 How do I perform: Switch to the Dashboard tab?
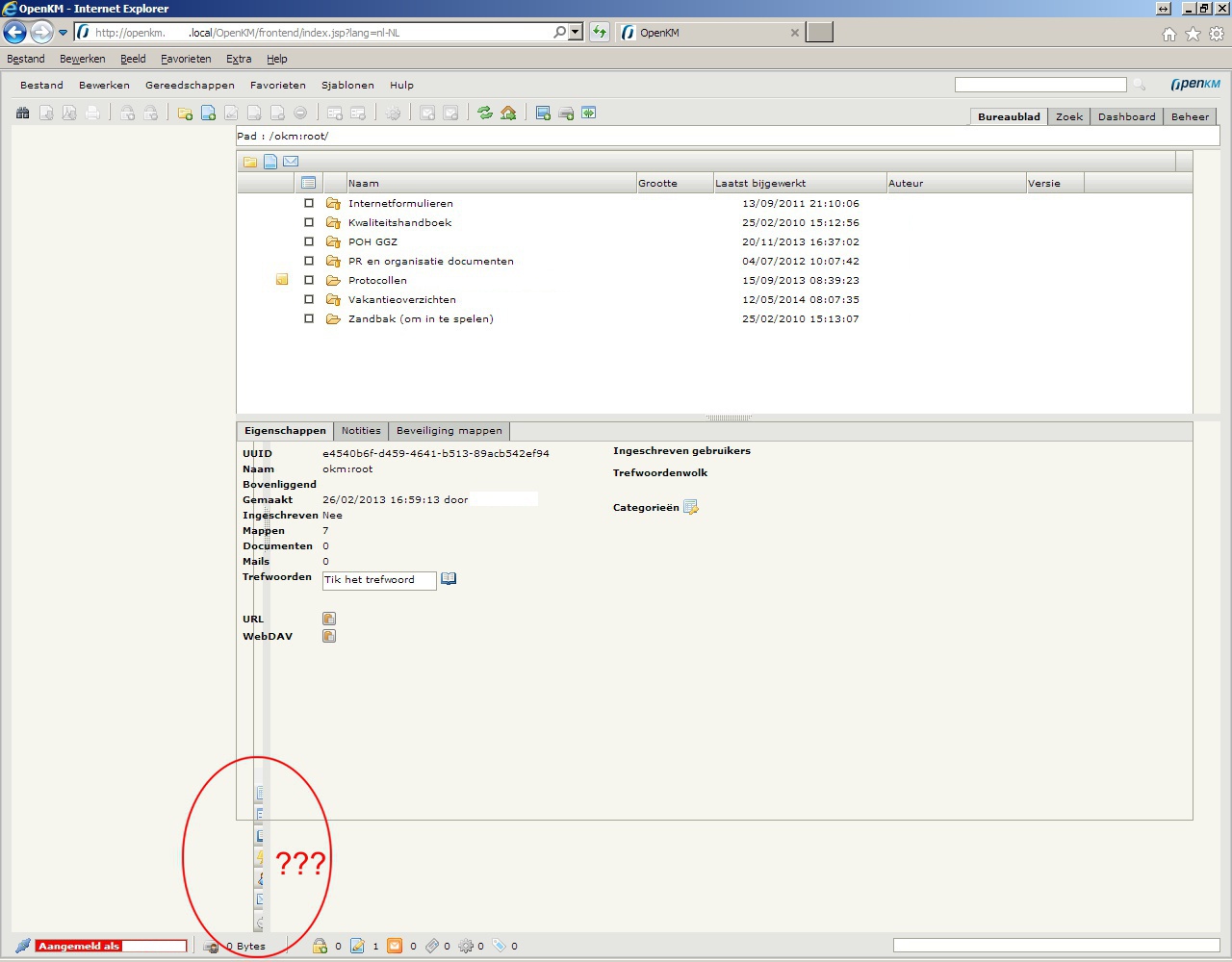tap(1126, 116)
